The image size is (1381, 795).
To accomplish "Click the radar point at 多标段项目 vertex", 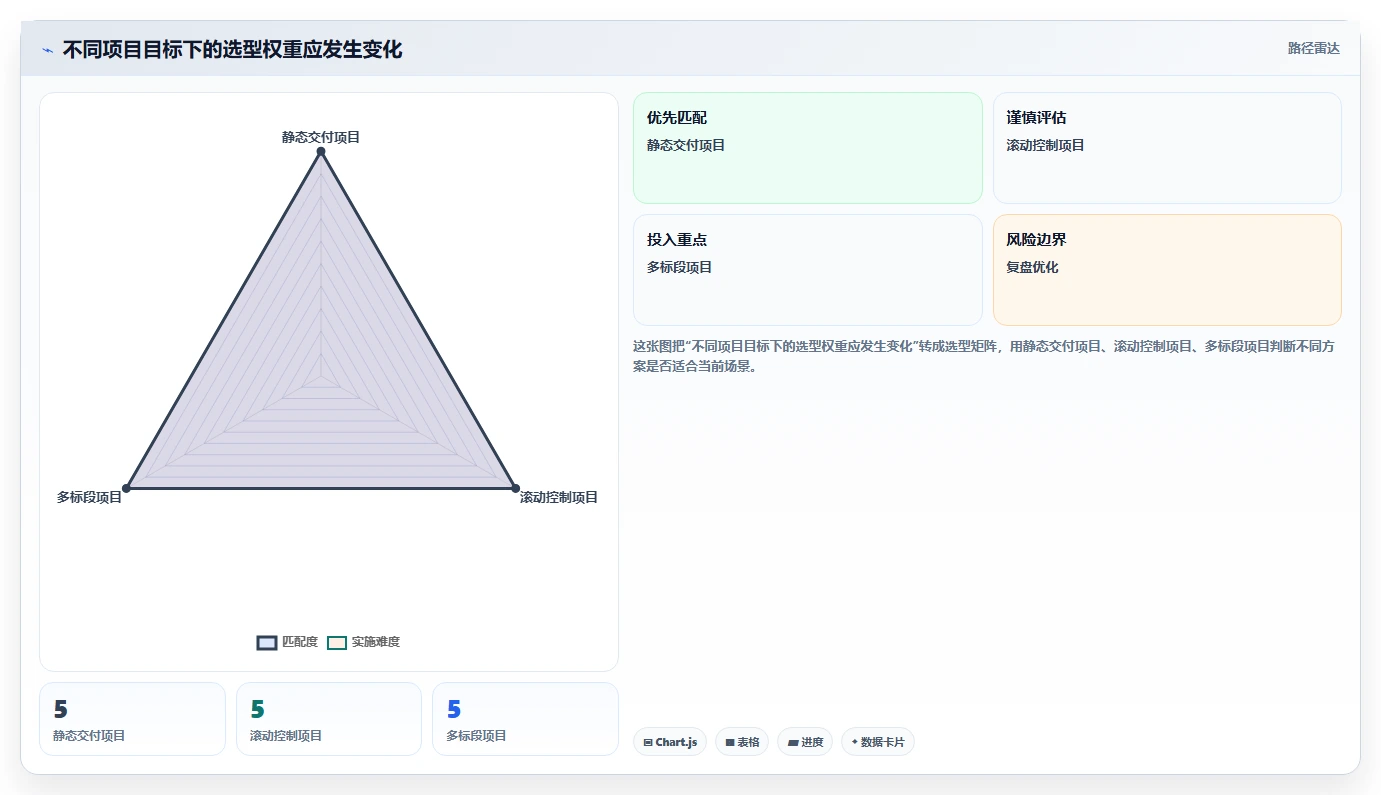I will tap(126, 488).
